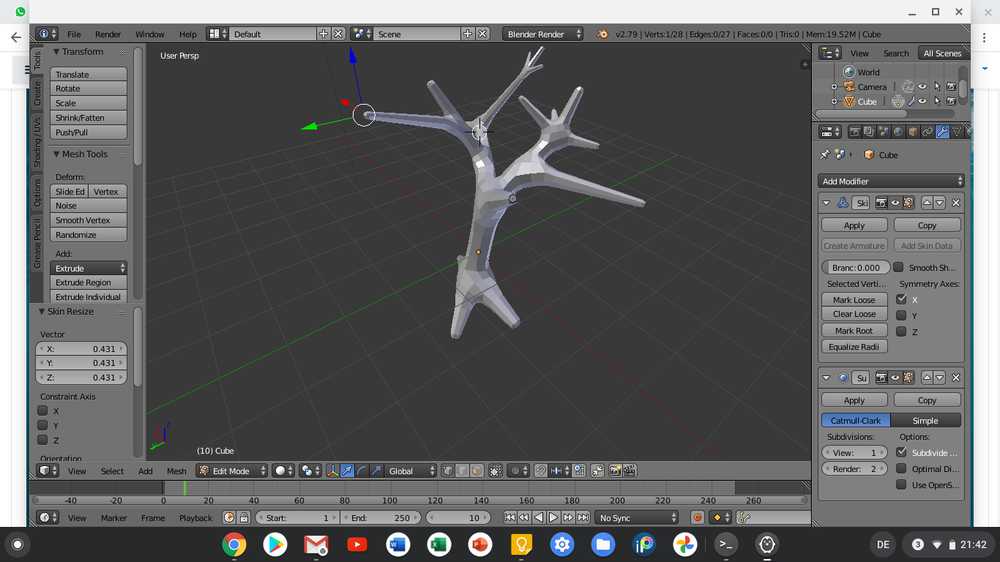This screenshot has width=1000, height=562.
Task: Jump to the timeline end frame
Action: pyautogui.click(x=582, y=518)
